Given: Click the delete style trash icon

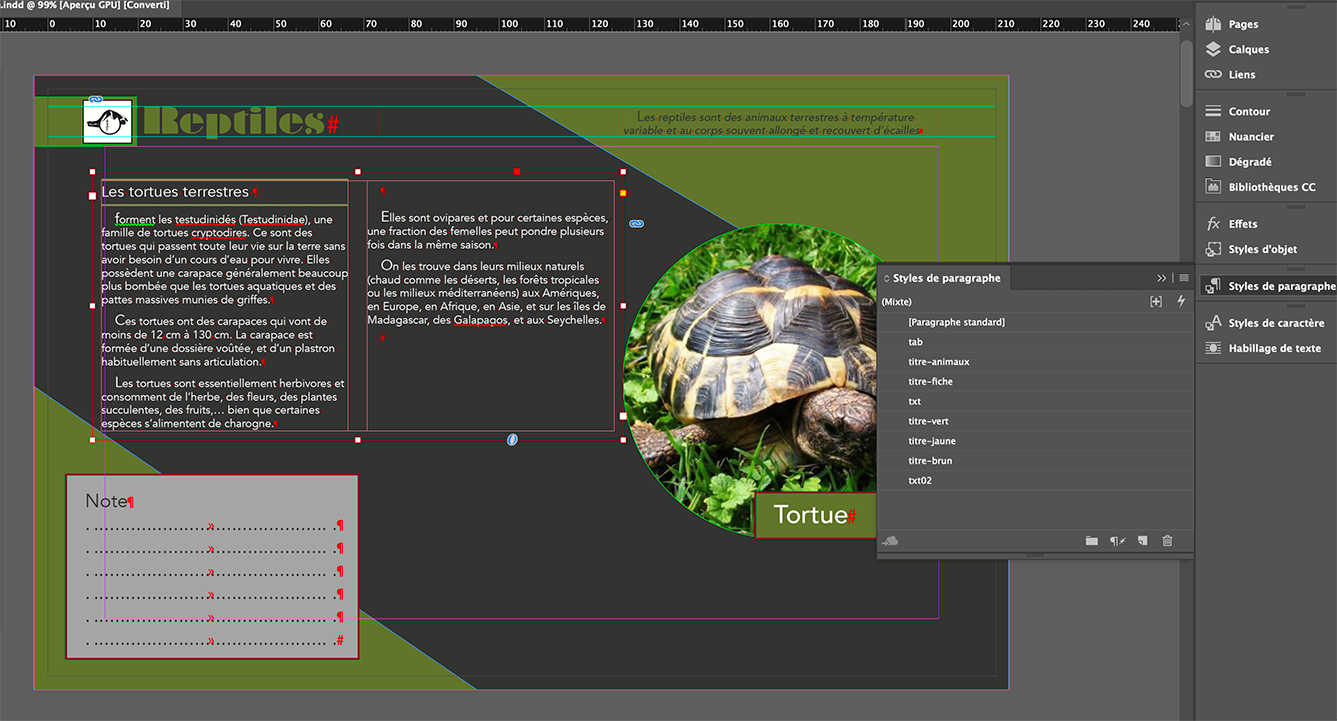Looking at the screenshot, I should [1167, 540].
